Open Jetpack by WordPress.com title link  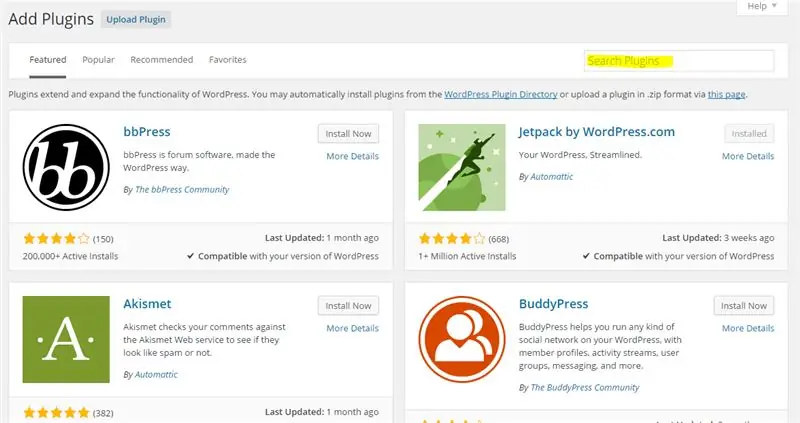(596, 132)
